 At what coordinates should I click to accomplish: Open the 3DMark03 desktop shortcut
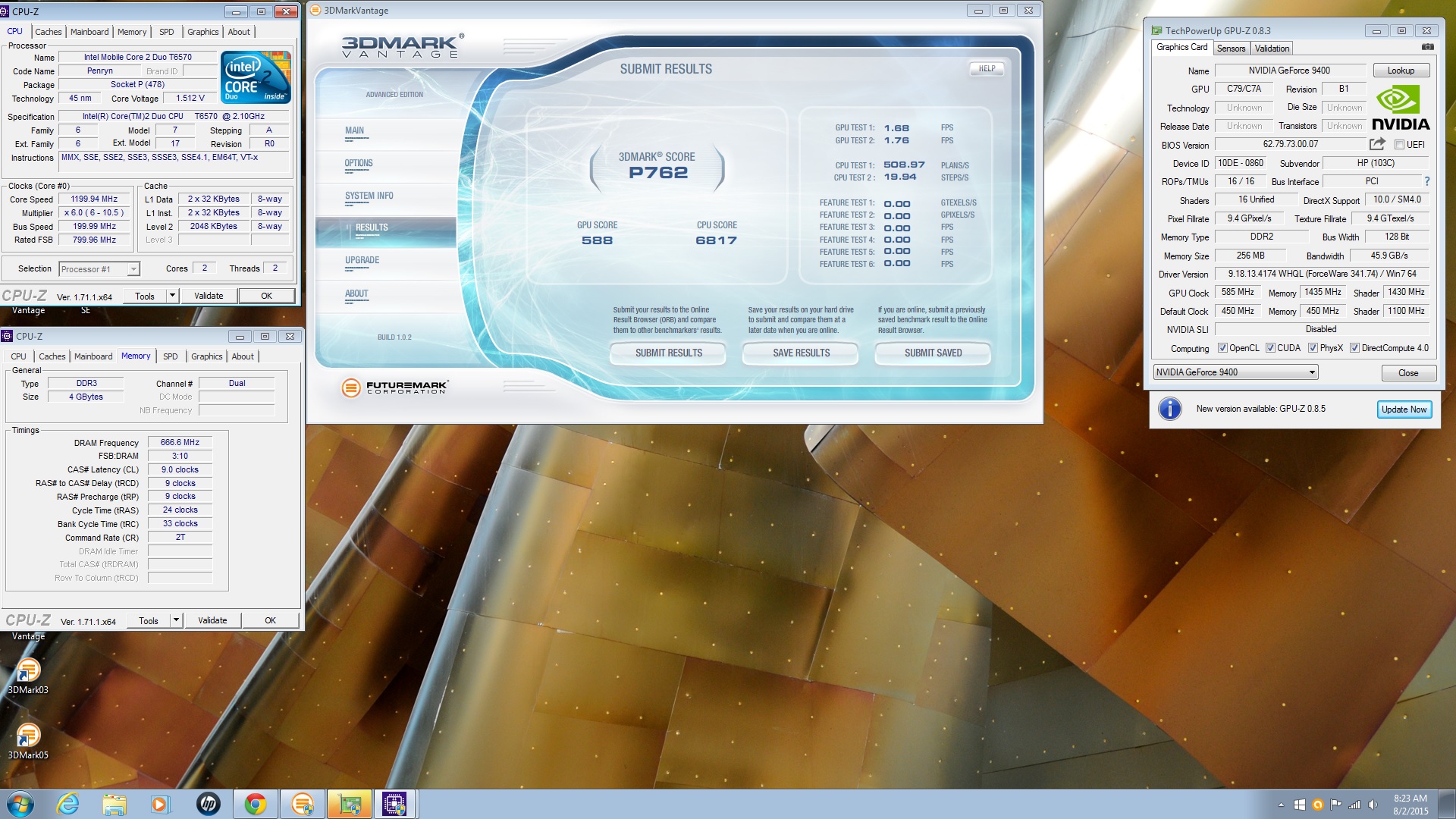(28, 675)
